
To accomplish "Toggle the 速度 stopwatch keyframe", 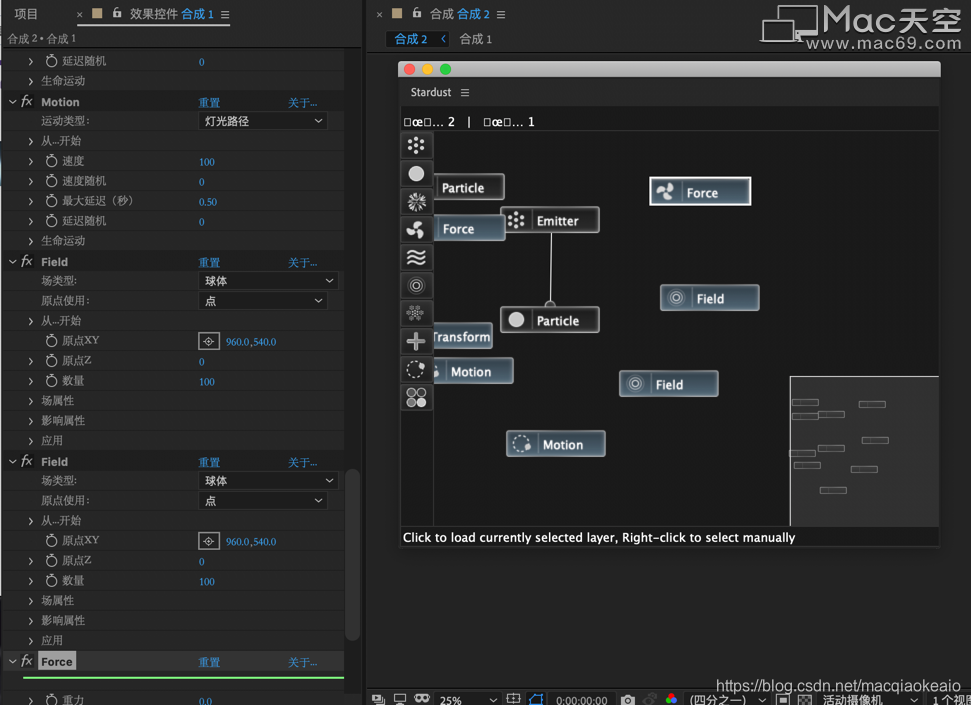I will click(x=51, y=161).
